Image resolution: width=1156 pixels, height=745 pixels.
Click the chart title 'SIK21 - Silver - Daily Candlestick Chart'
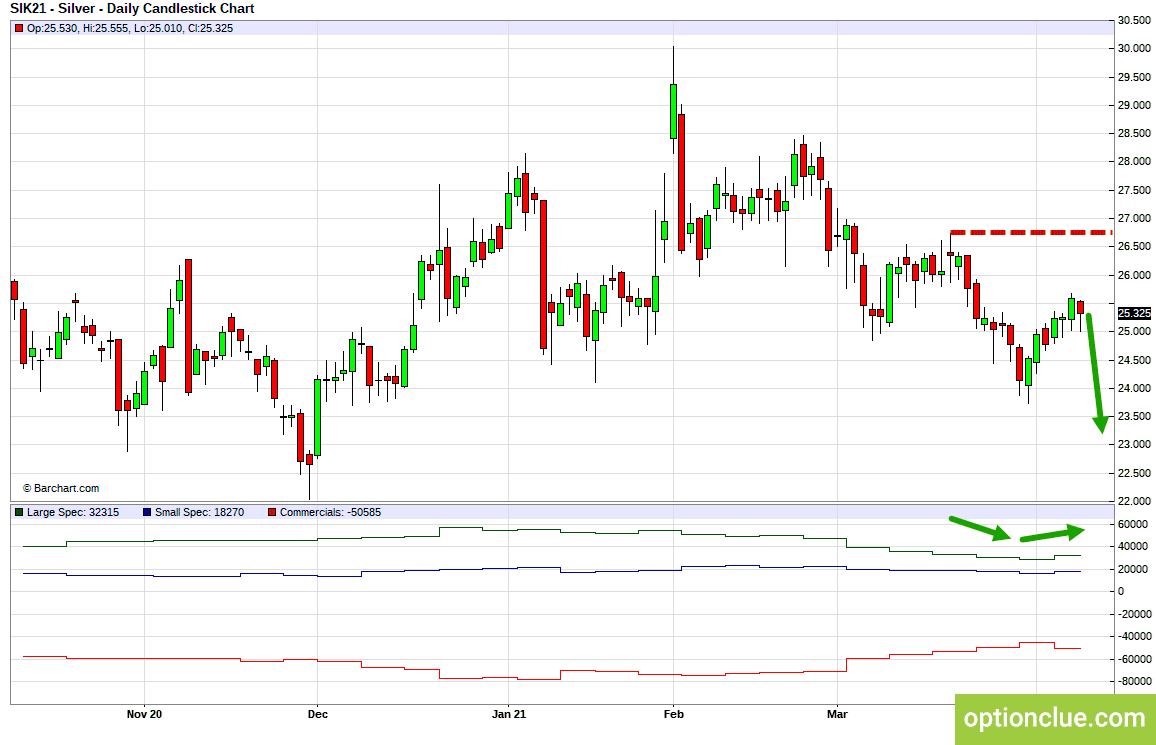[132, 9]
